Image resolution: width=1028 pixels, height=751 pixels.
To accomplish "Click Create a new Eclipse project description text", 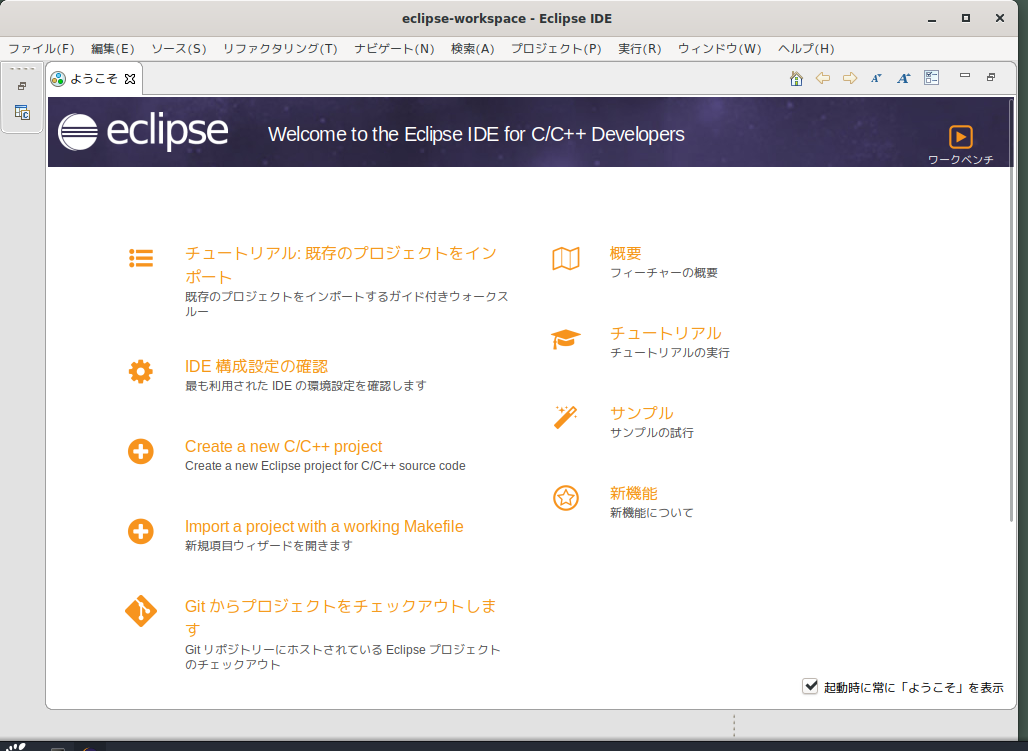I will (x=325, y=466).
